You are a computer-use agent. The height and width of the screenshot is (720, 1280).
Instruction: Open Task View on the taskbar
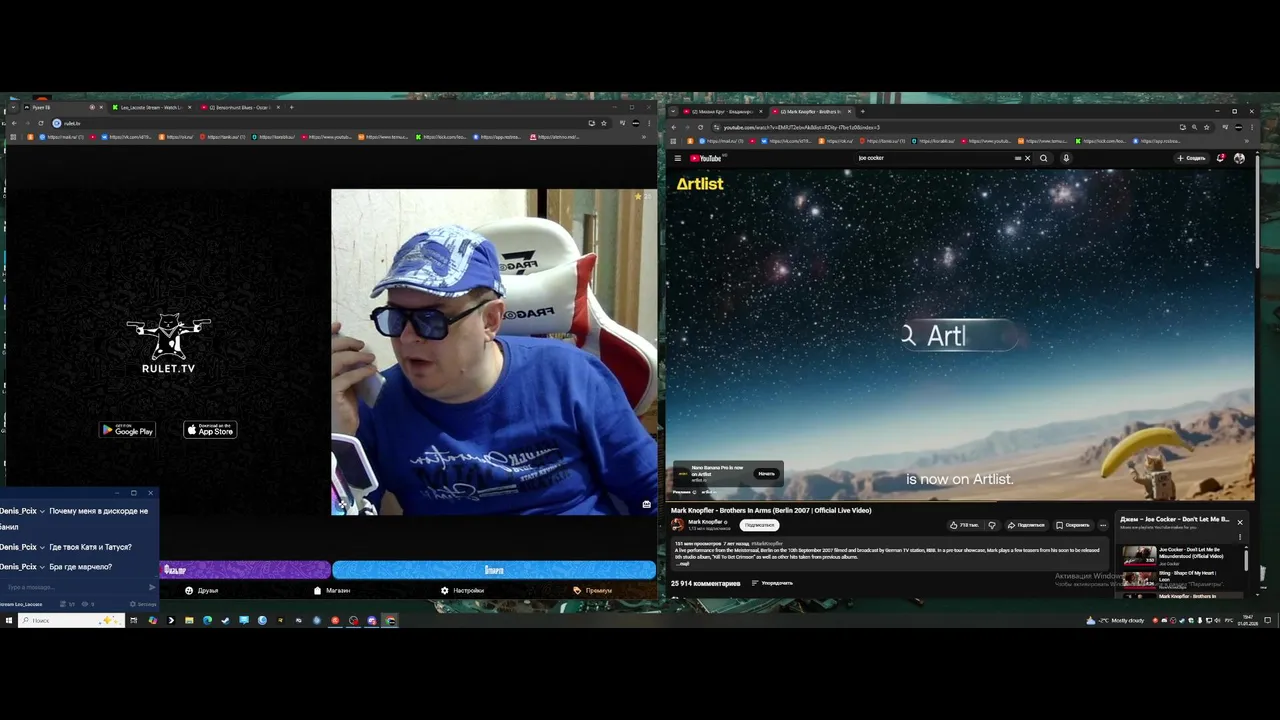133,620
